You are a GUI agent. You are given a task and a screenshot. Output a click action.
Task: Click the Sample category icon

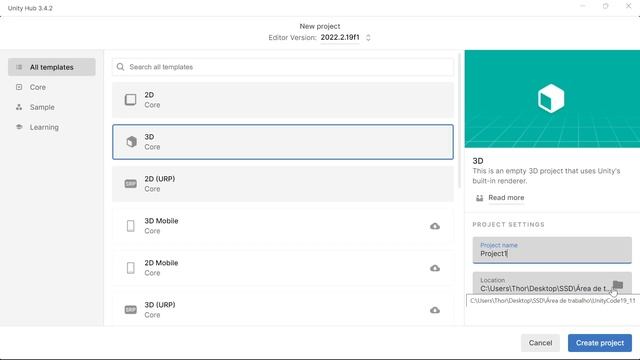point(19,107)
